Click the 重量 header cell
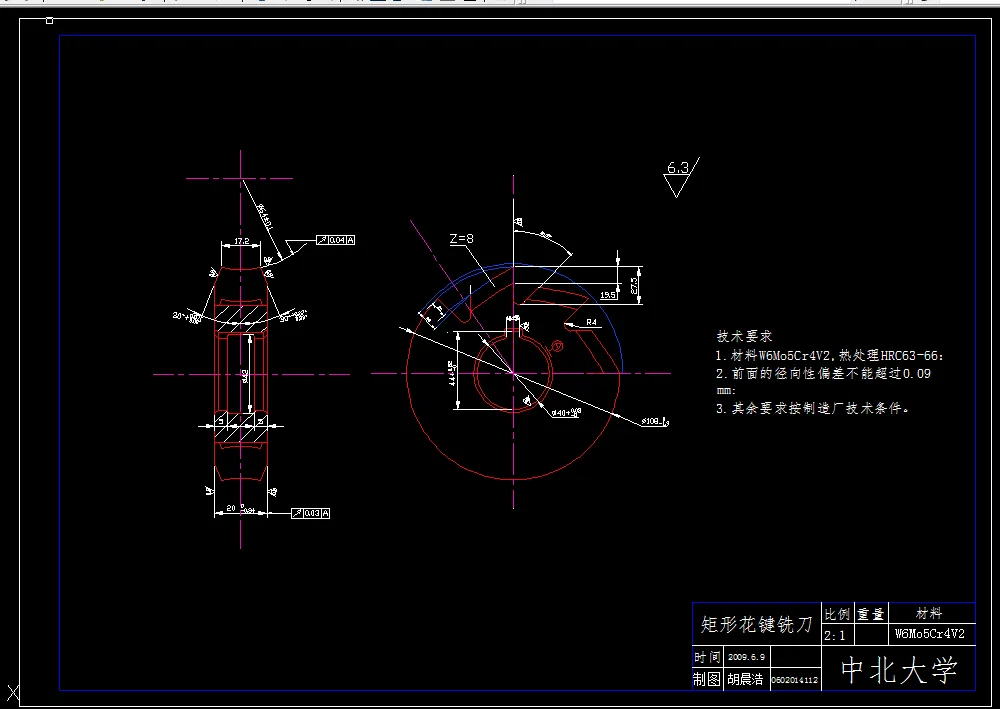The image size is (1000, 709). 871,614
